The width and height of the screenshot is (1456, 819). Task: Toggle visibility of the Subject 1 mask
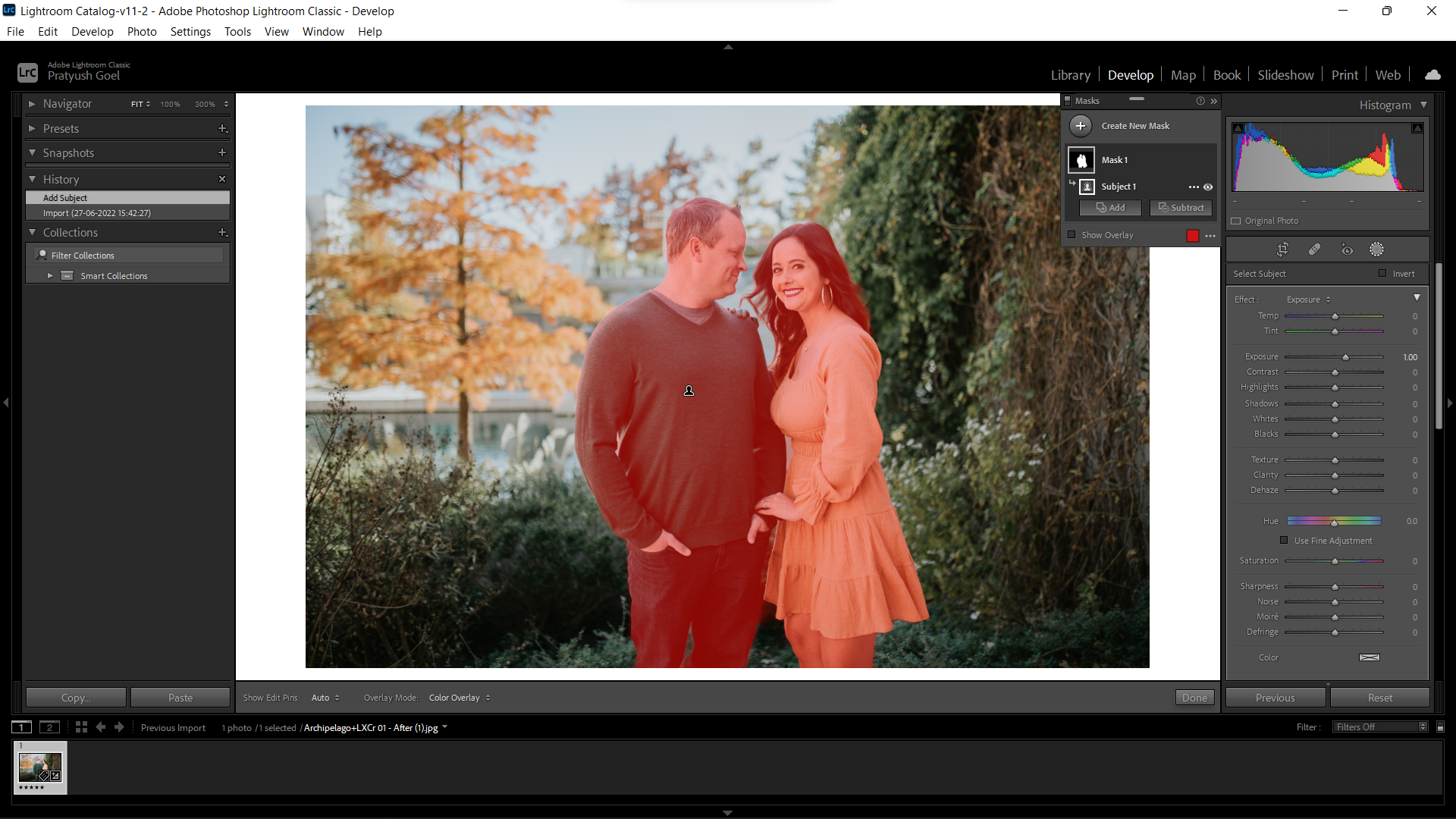tap(1208, 187)
